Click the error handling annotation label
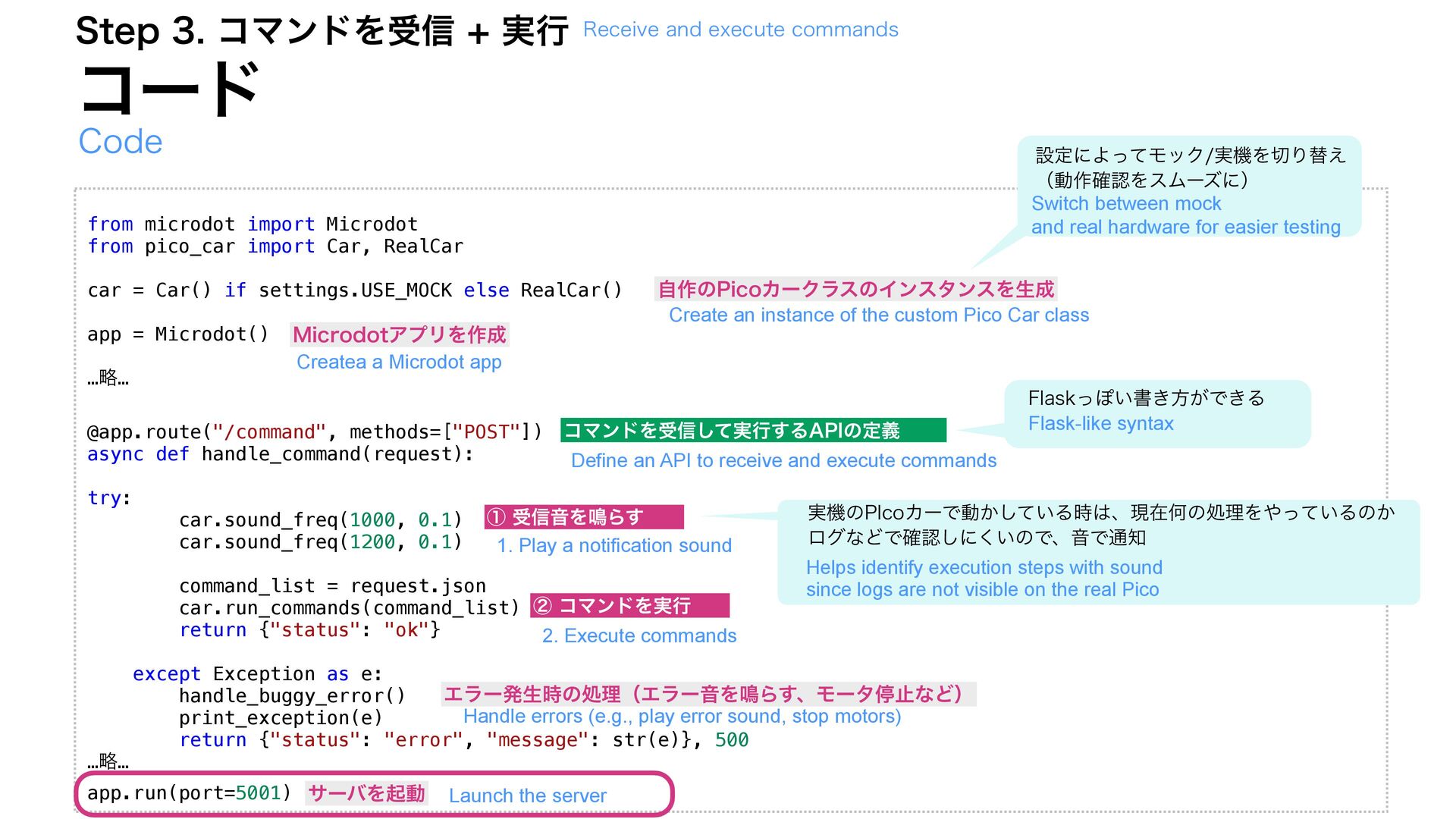 707,694
